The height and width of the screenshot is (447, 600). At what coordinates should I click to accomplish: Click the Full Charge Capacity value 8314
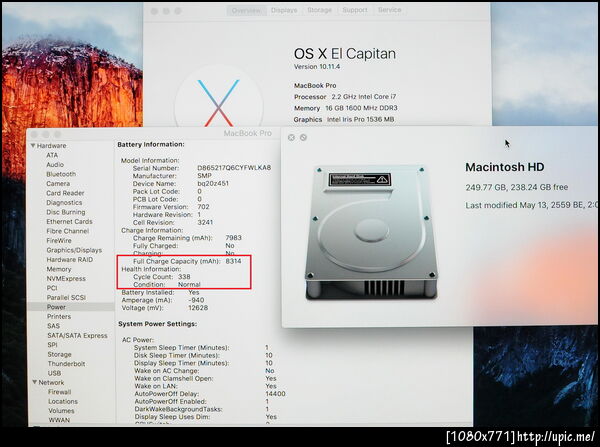[x=233, y=261]
